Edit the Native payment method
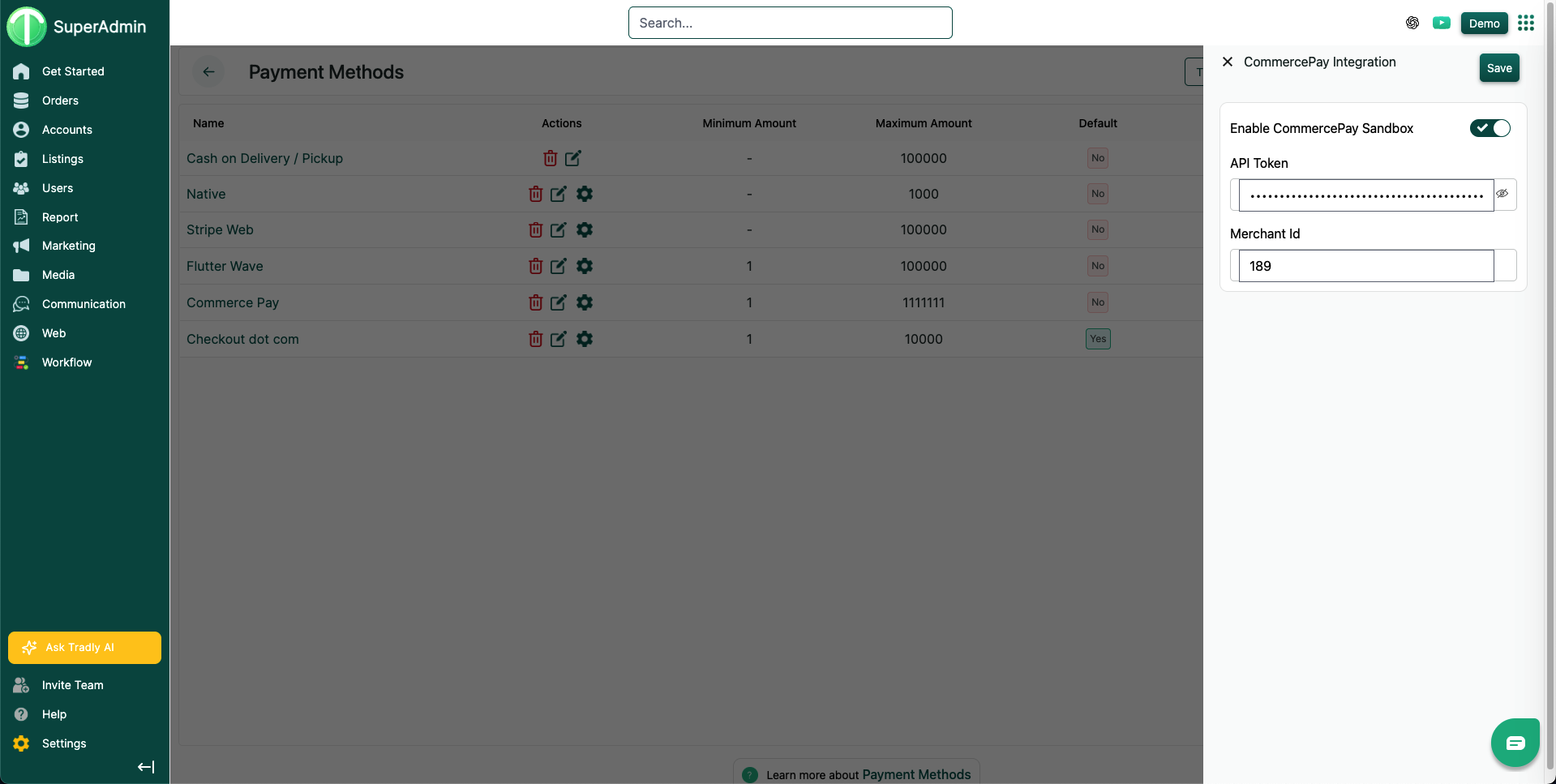 pyautogui.click(x=558, y=194)
